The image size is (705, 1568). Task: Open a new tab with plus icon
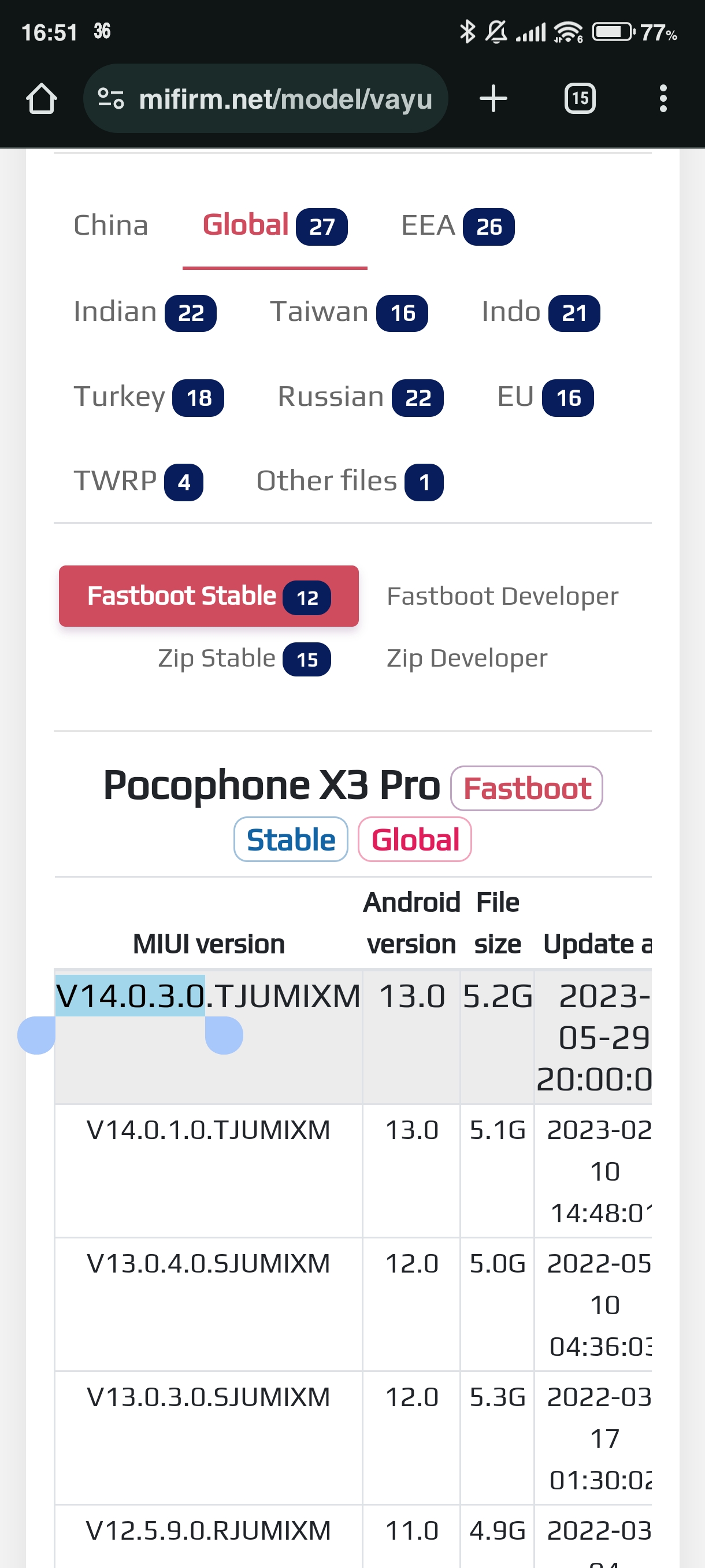pyautogui.click(x=493, y=99)
